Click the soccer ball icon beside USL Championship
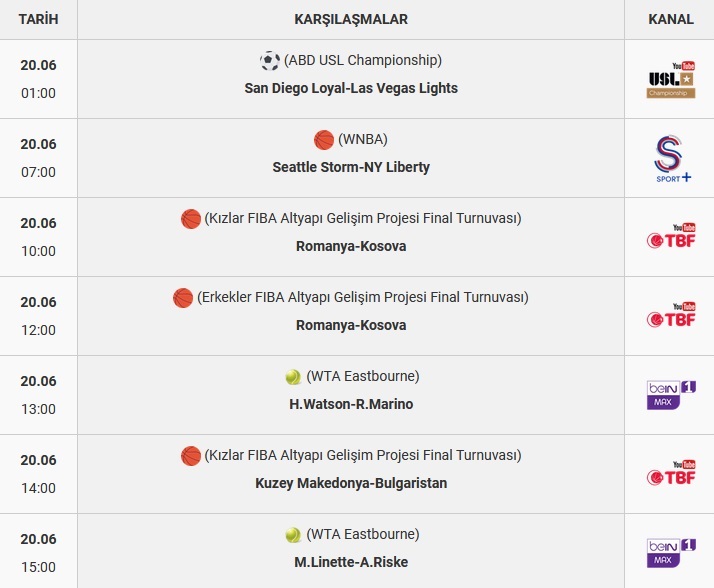The height and width of the screenshot is (588, 714). (270, 61)
